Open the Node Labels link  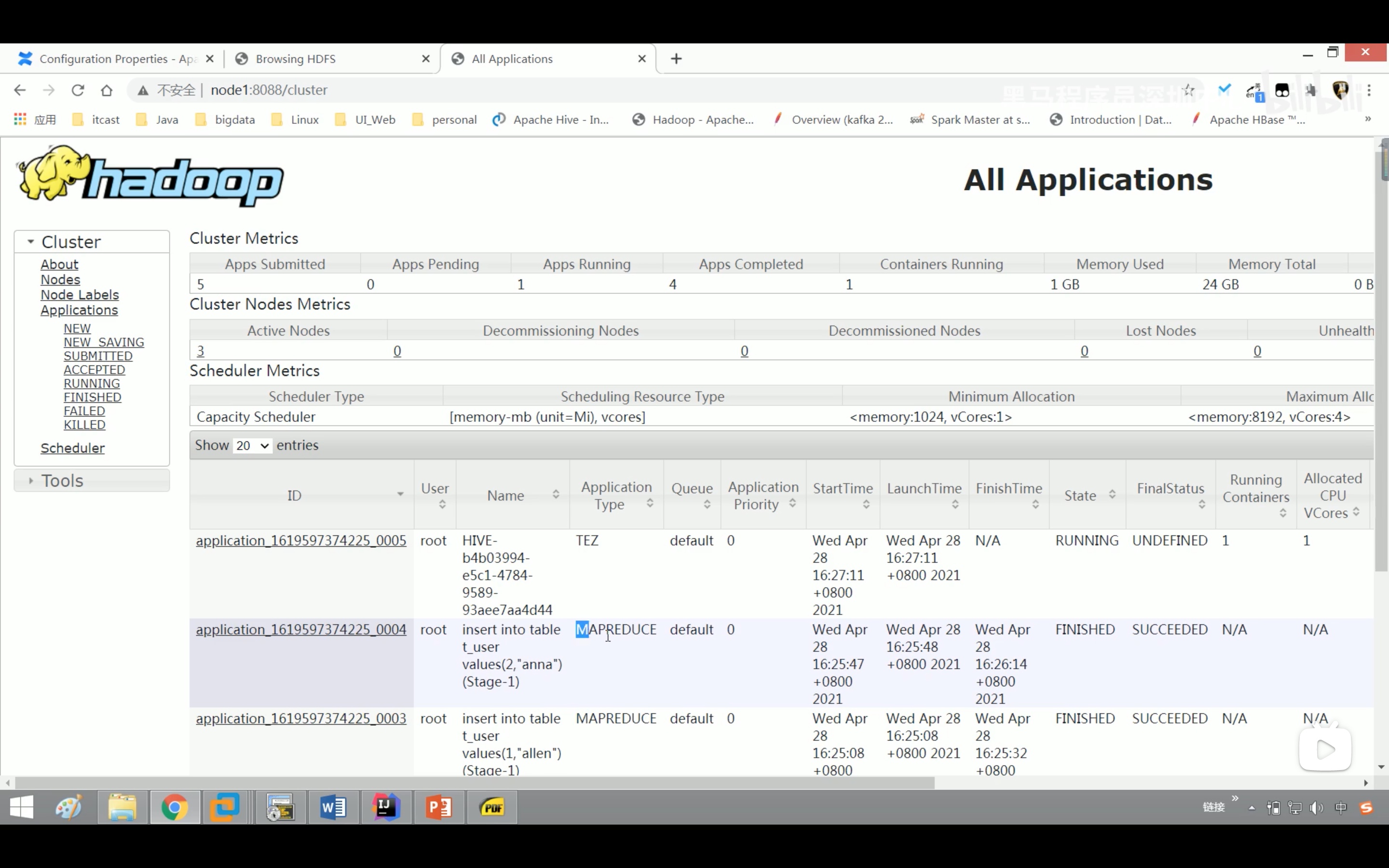point(80,295)
